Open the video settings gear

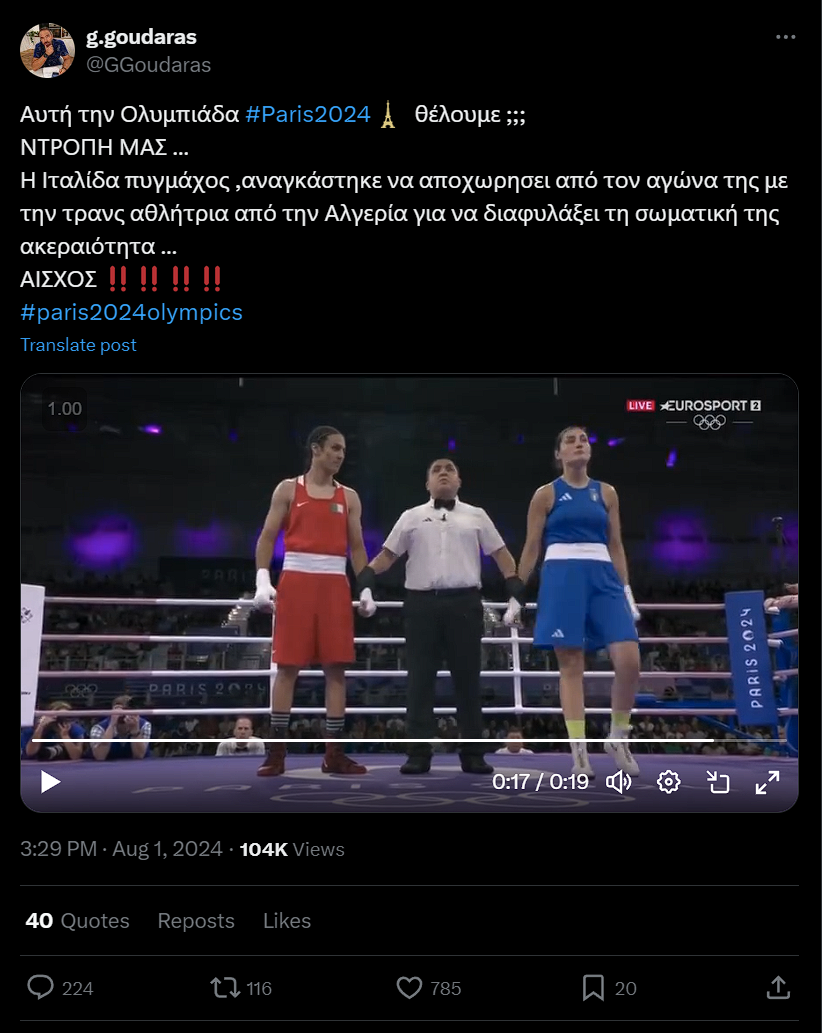pyautogui.click(x=669, y=782)
